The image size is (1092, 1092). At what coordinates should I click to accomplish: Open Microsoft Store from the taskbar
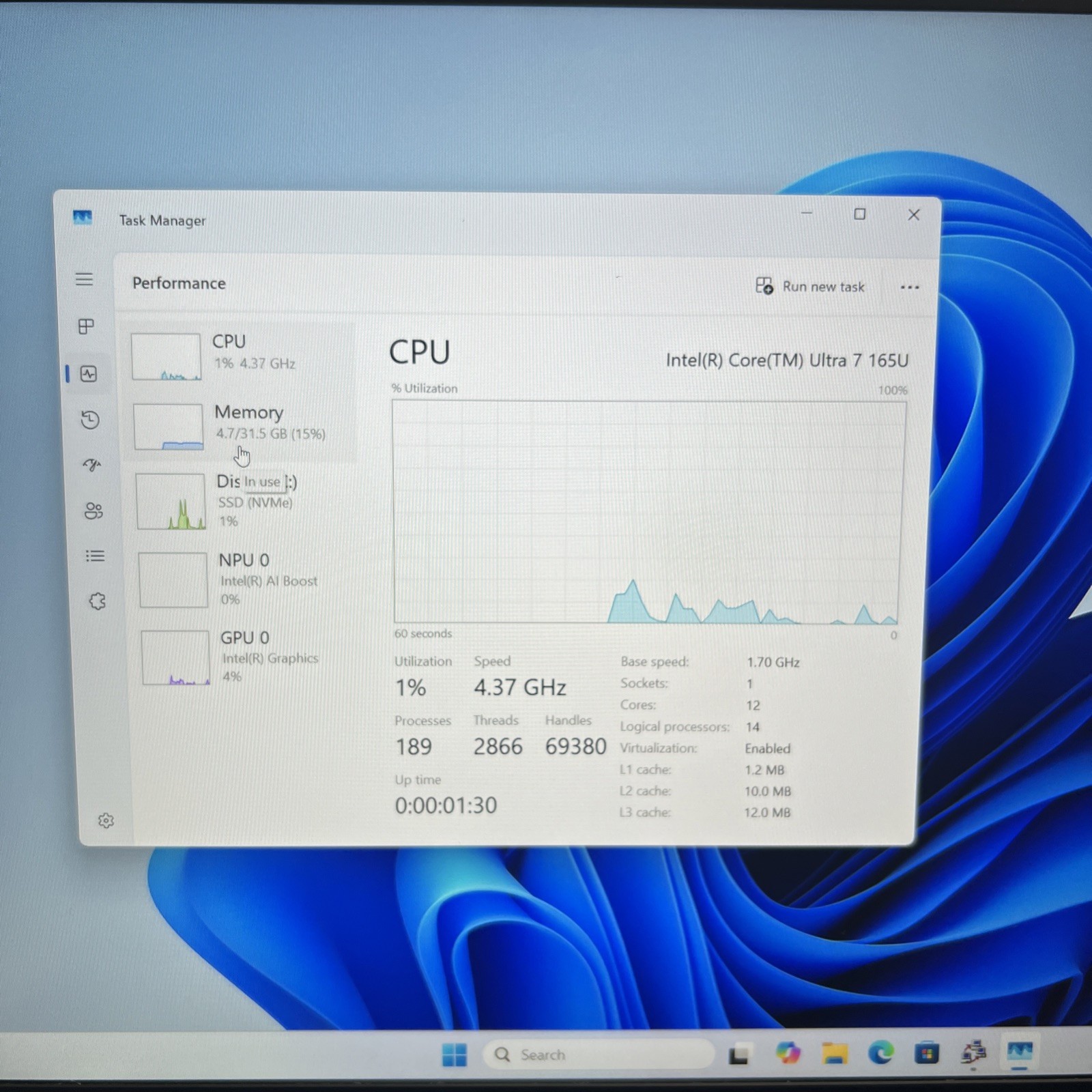pos(927,1054)
